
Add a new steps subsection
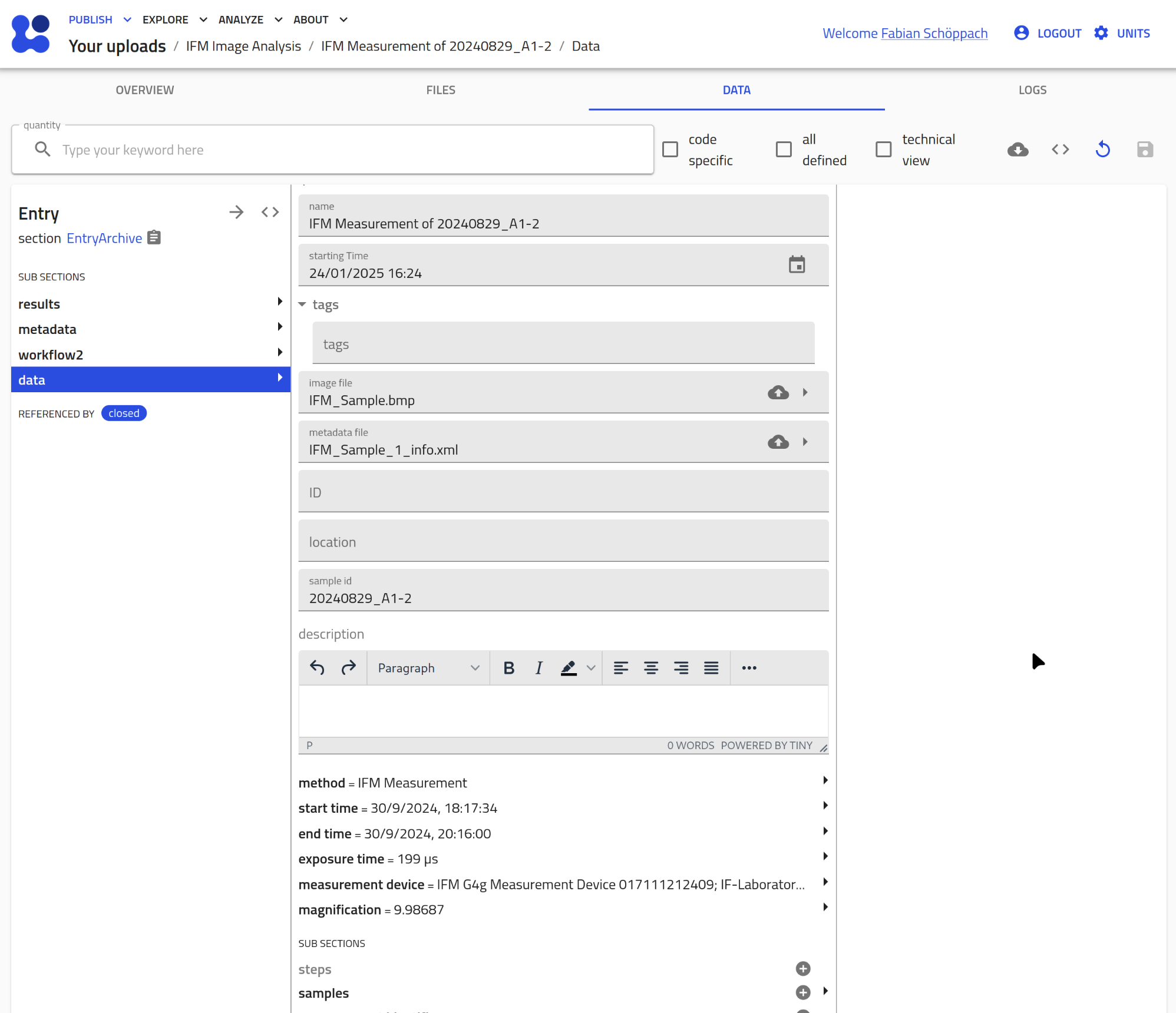click(x=802, y=969)
